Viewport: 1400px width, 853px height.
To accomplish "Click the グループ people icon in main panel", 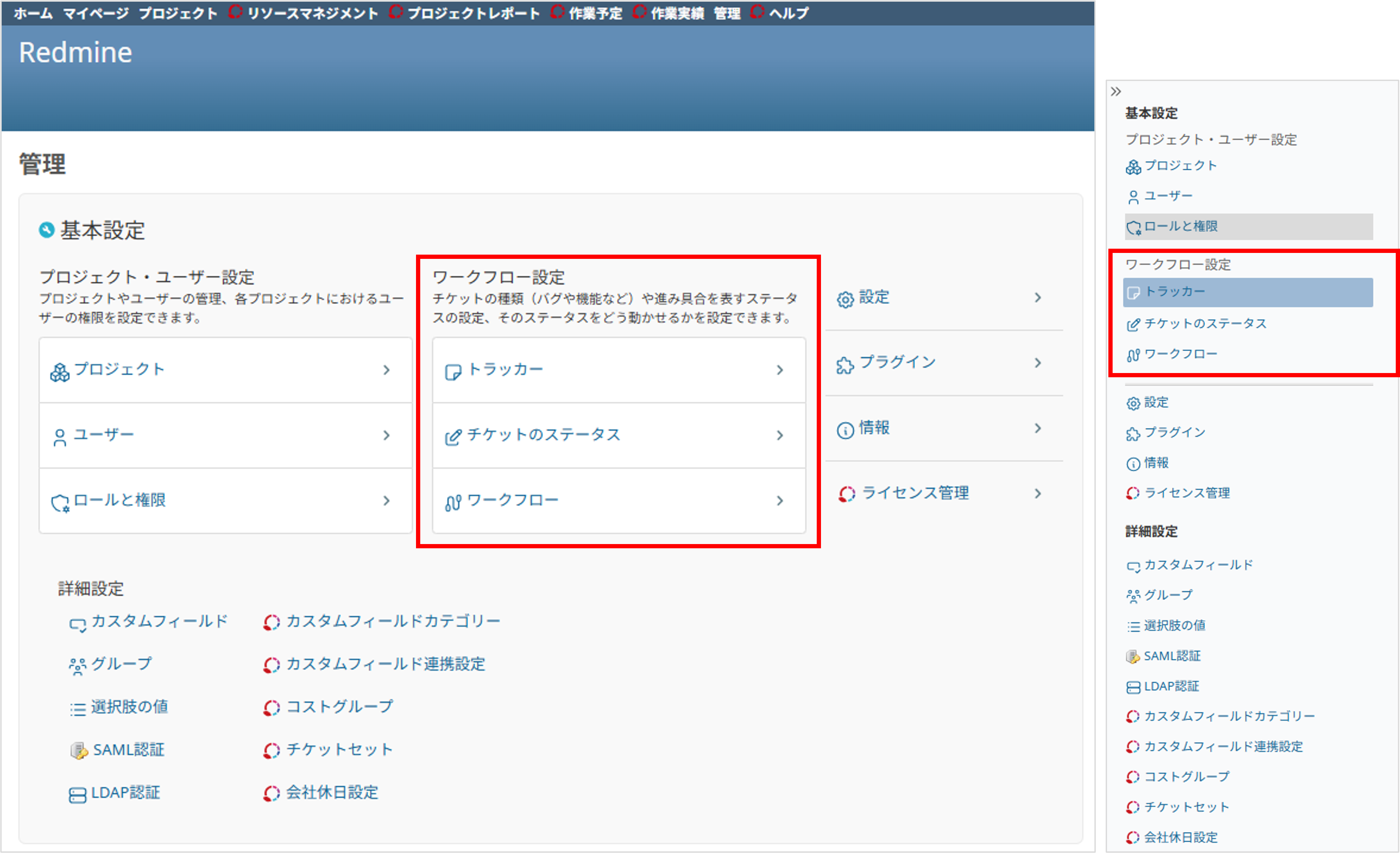I will [x=77, y=666].
